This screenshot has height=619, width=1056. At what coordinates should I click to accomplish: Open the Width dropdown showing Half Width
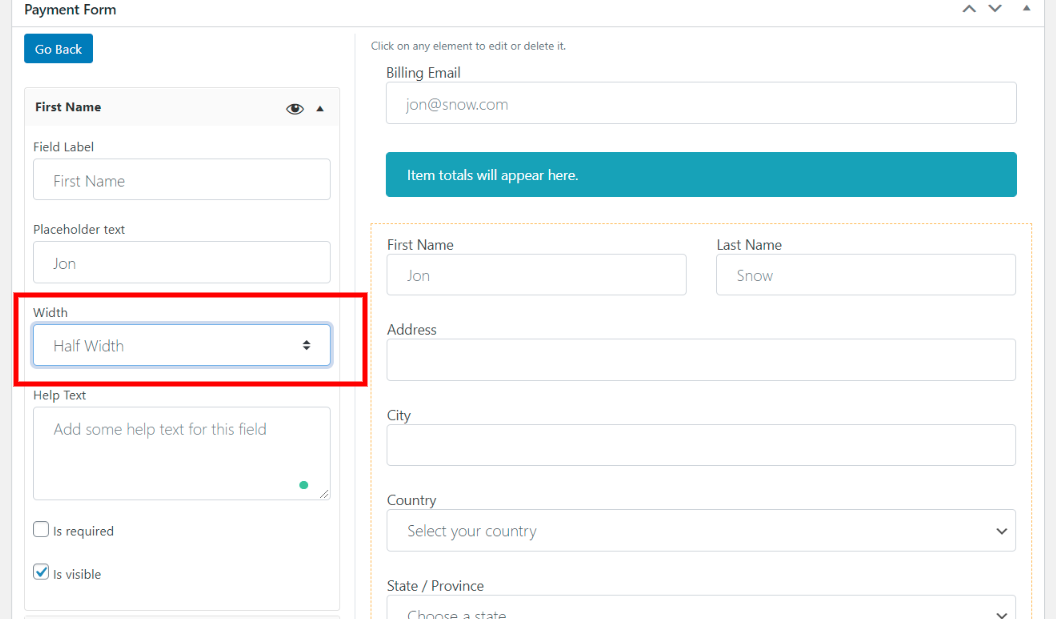181,344
